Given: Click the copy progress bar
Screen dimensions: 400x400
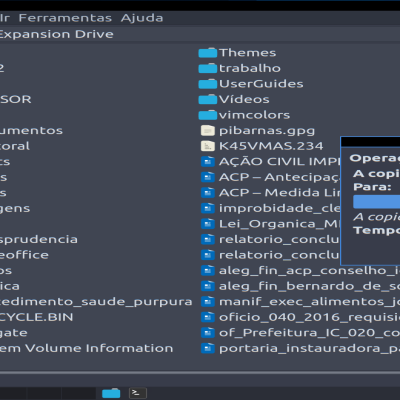Looking at the screenshot, I should pos(377,202).
